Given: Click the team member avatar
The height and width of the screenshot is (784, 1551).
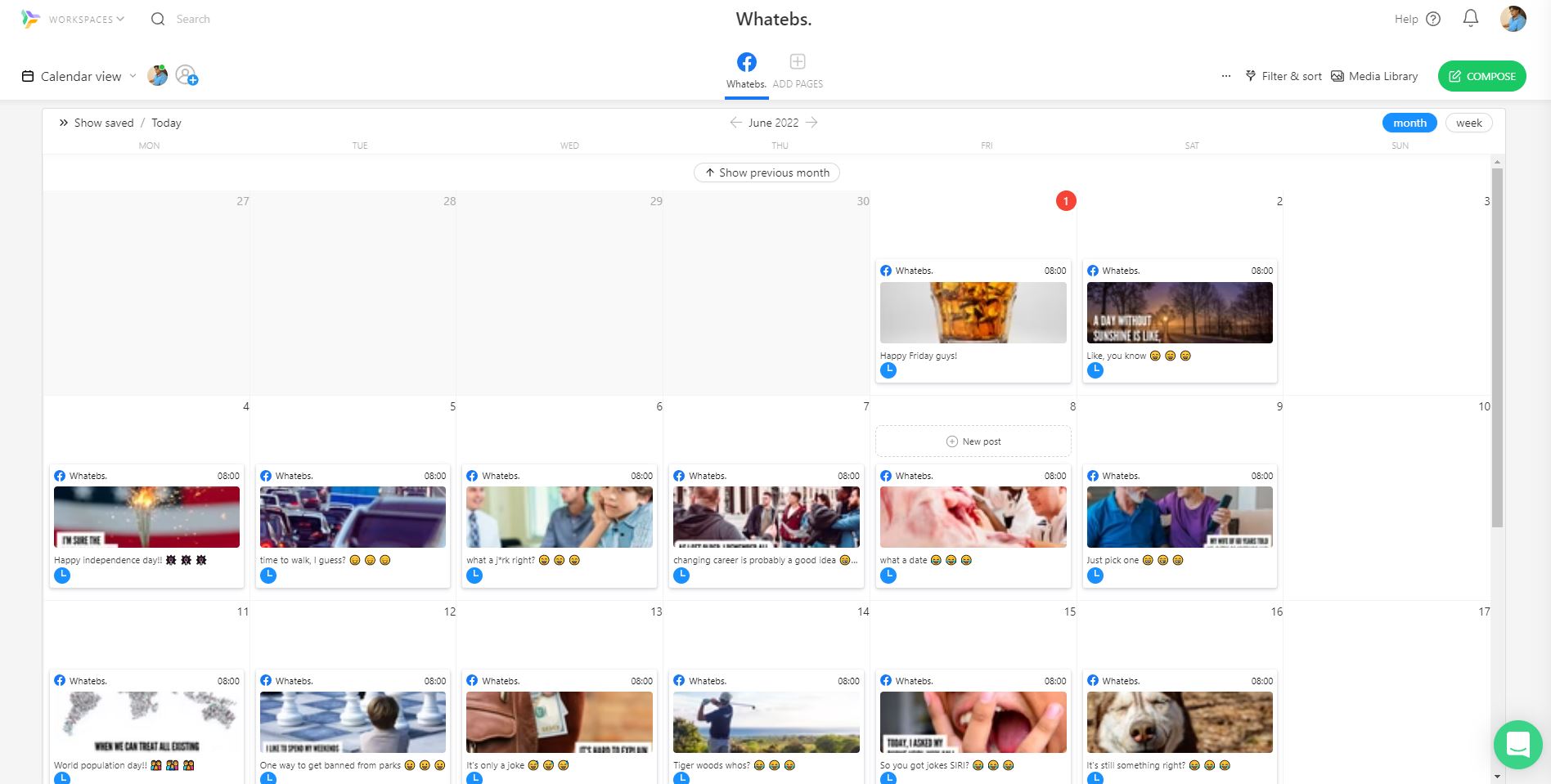Looking at the screenshot, I should (x=158, y=75).
